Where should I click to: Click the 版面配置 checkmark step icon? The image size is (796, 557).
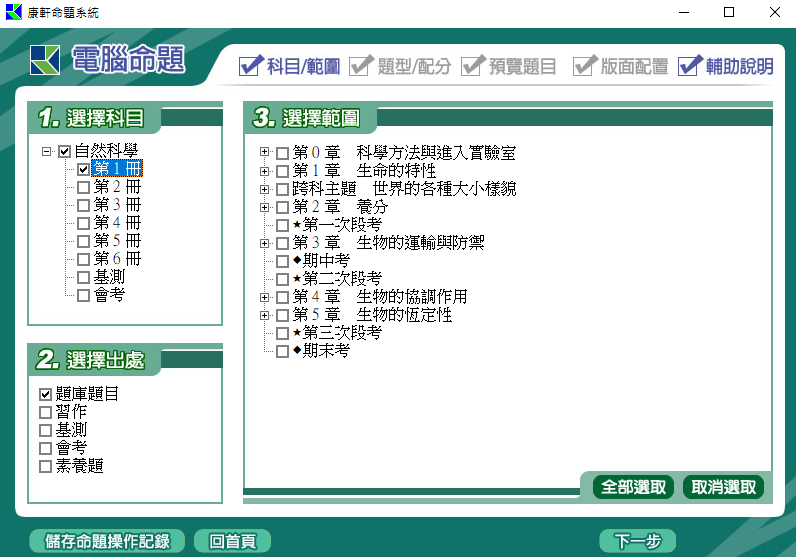point(585,66)
